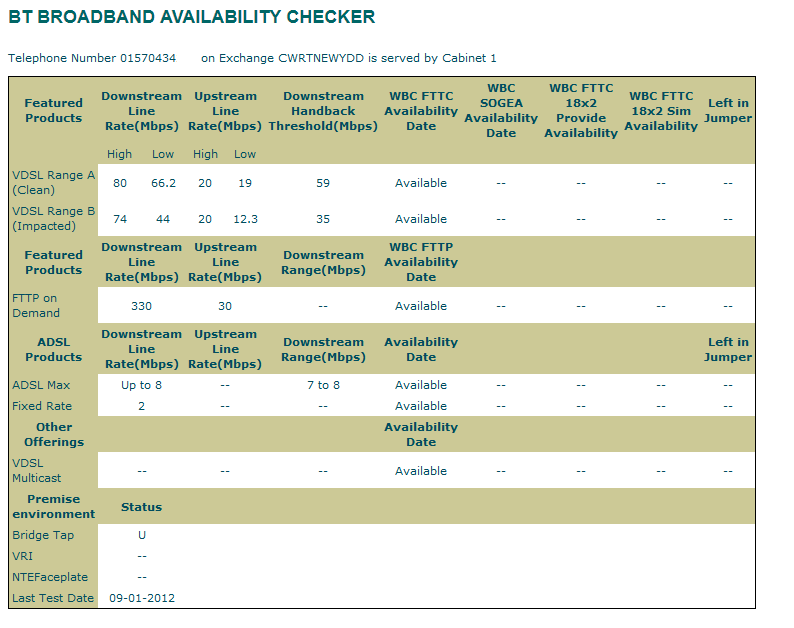Click WBC FTTC Availability Date header
794x628 pixels.
421,111
